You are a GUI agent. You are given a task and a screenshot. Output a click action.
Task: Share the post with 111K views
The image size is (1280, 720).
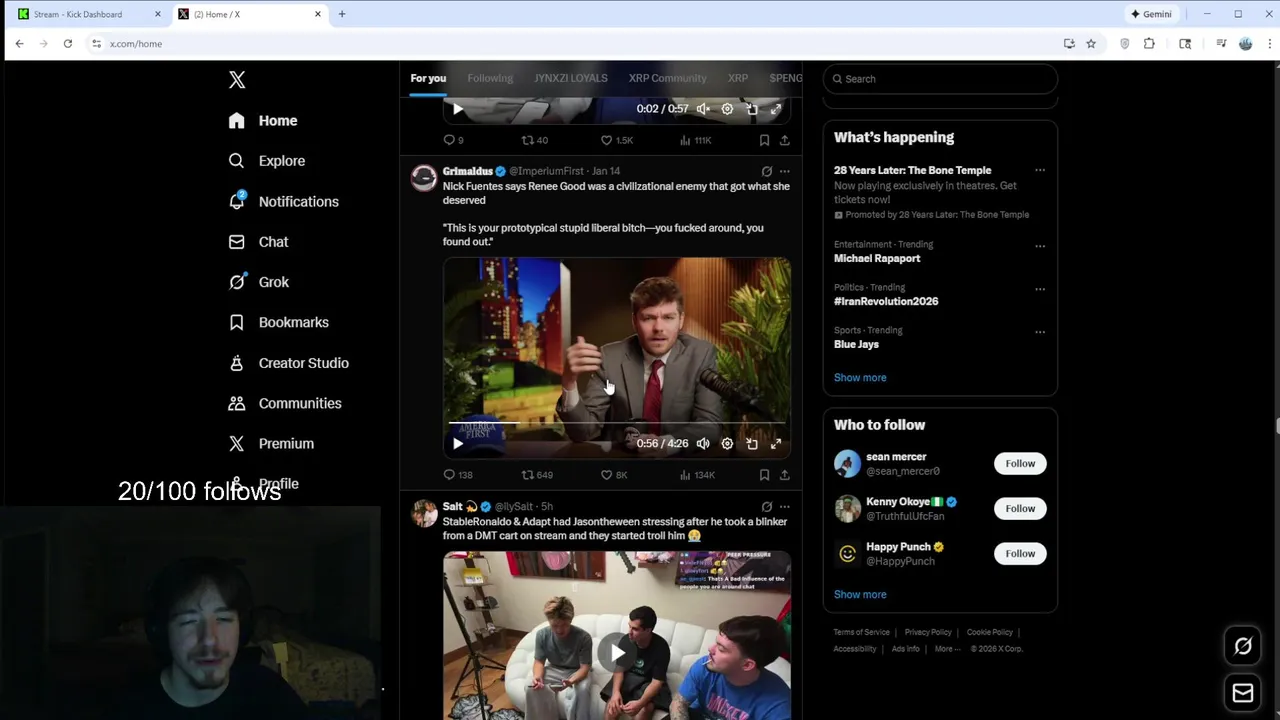pos(784,140)
